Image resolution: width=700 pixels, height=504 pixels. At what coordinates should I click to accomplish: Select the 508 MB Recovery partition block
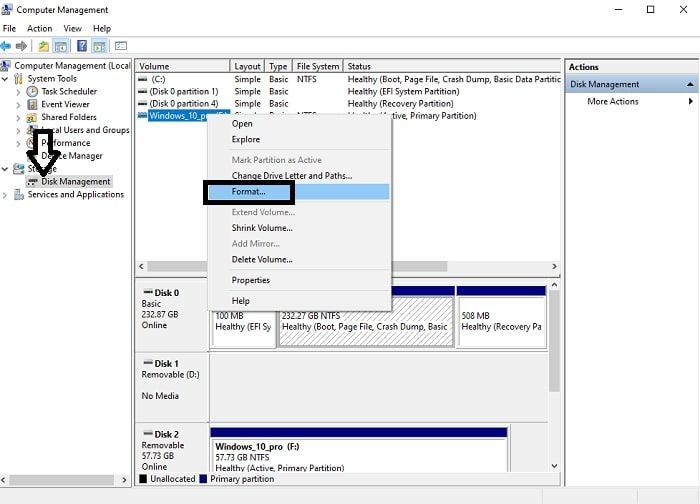coord(501,317)
